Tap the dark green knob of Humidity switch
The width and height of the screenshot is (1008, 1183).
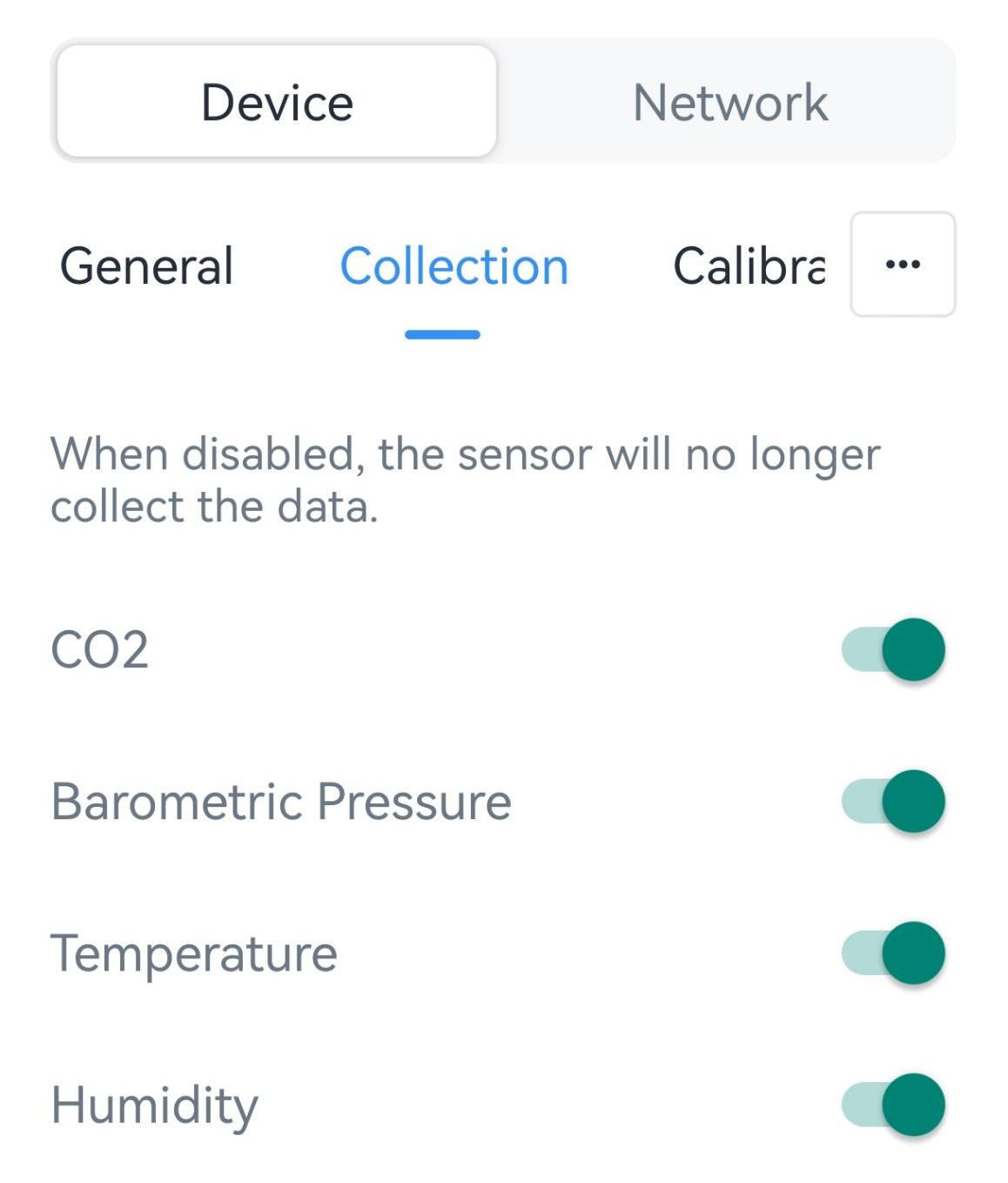pos(913,1106)
